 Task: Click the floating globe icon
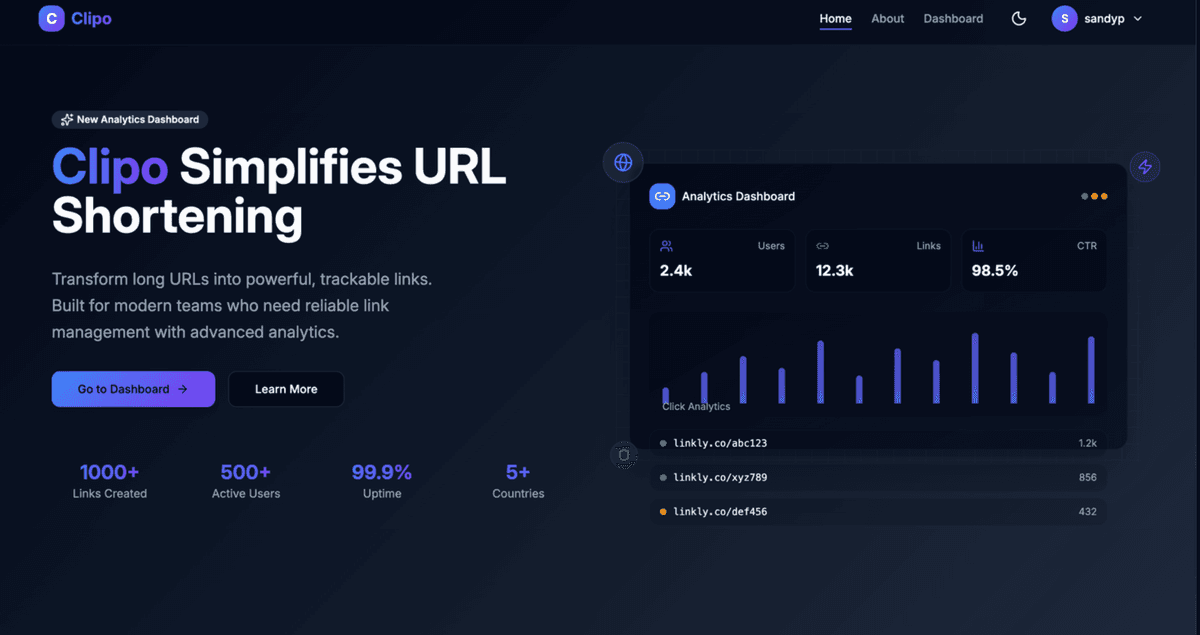pos(623,162)
